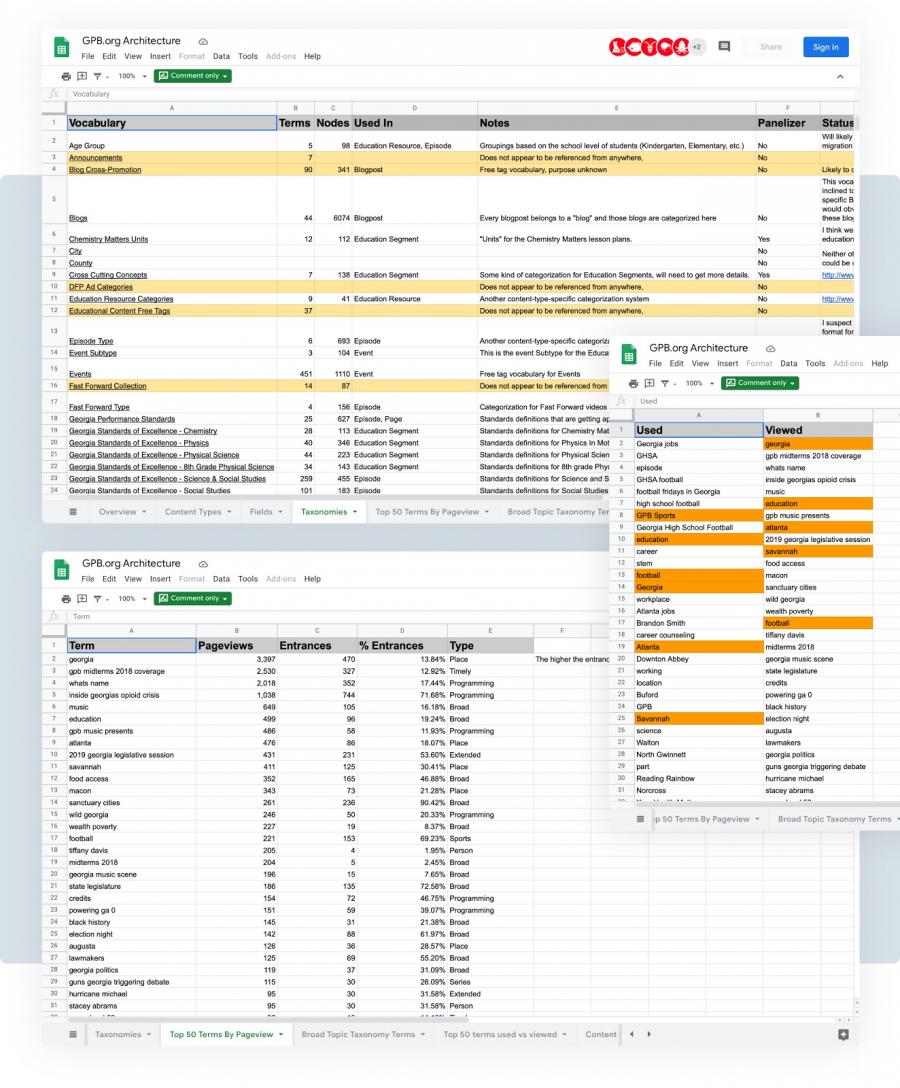
Task: Open the Chemistry Matters Units link
Action: pyautogui.click(x=108, y=239)
